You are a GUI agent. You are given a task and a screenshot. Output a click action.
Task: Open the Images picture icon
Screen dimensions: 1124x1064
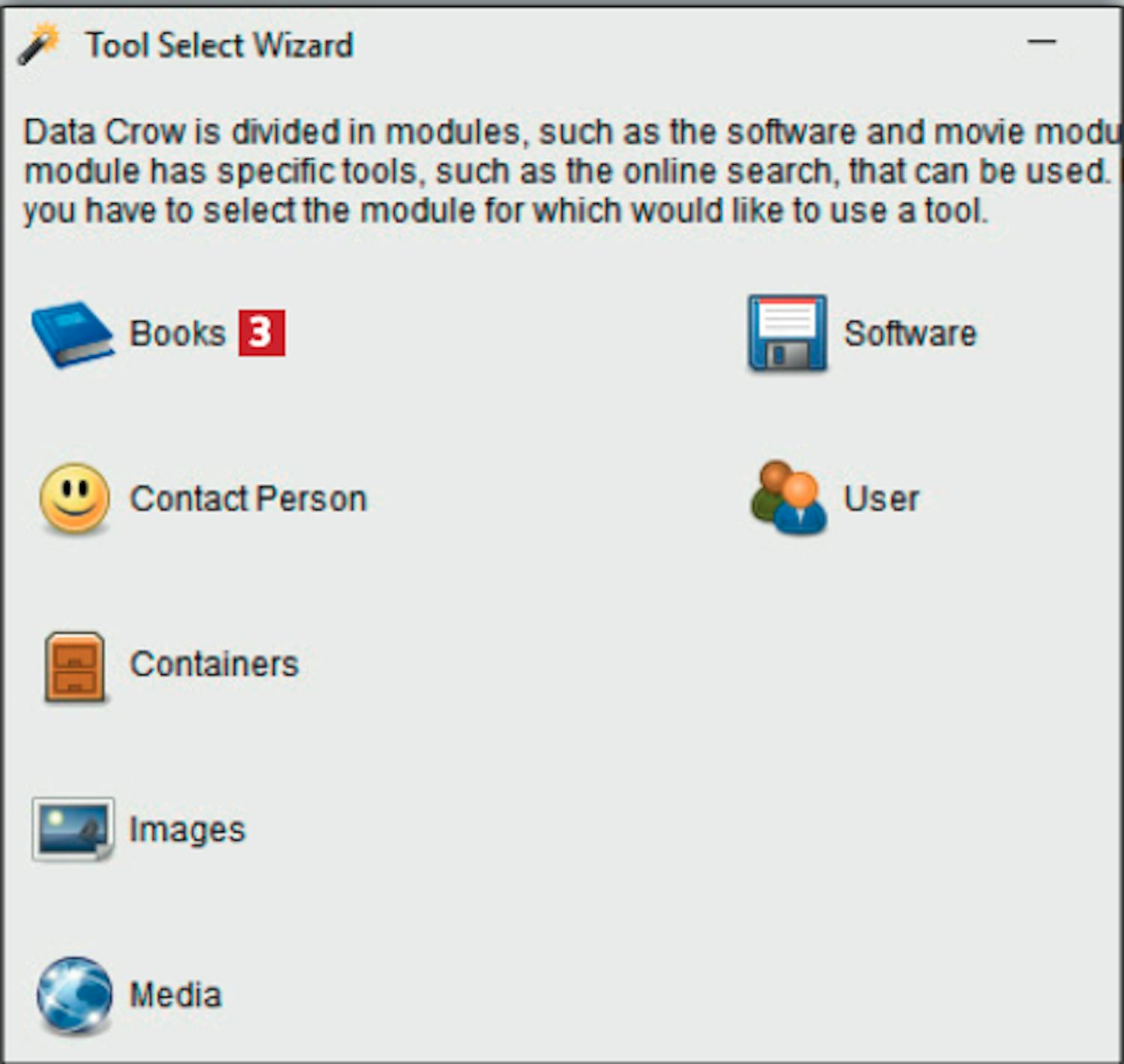73,829
